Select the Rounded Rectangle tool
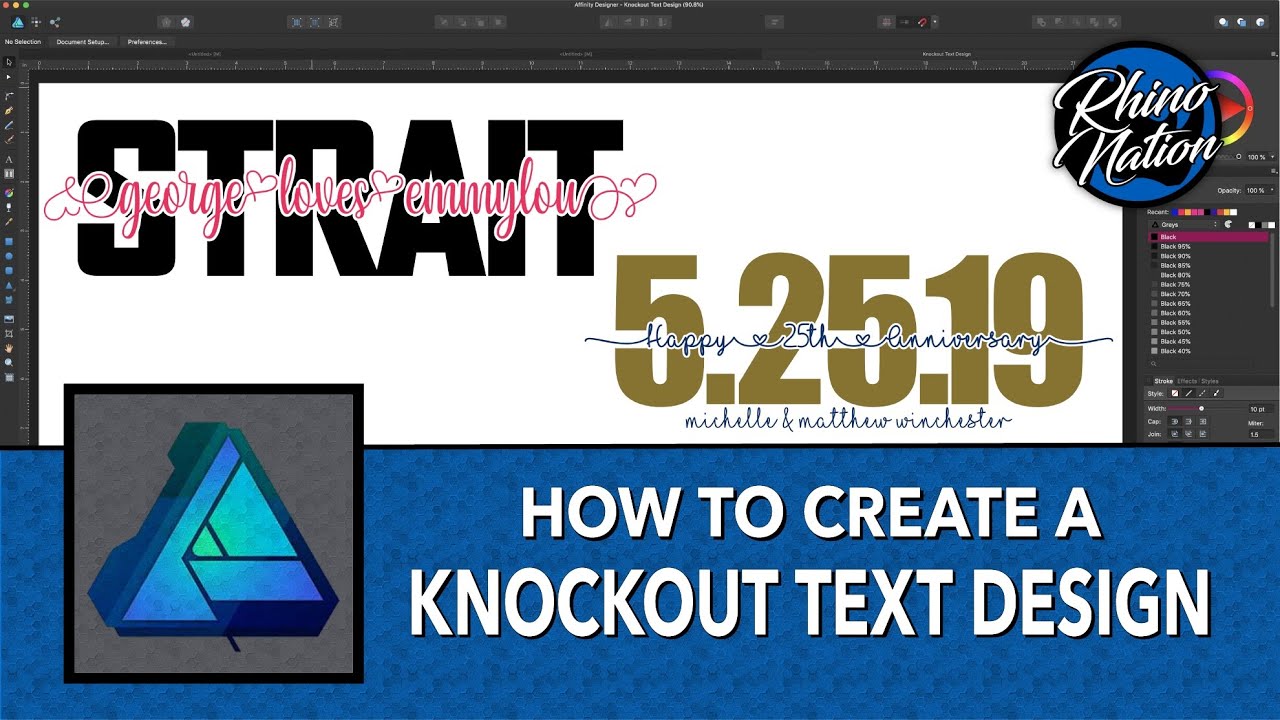Image resolution: width=1280 pixels, height=720 pixels. (9, 270)
